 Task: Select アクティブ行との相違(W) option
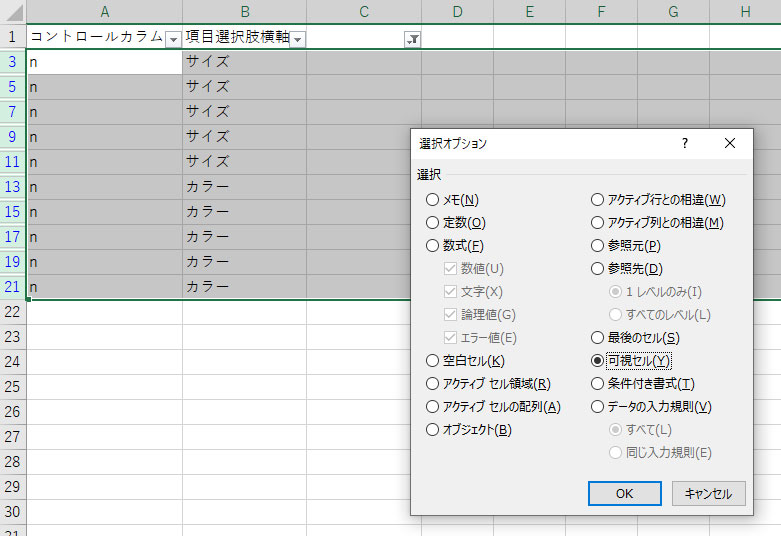598,200
